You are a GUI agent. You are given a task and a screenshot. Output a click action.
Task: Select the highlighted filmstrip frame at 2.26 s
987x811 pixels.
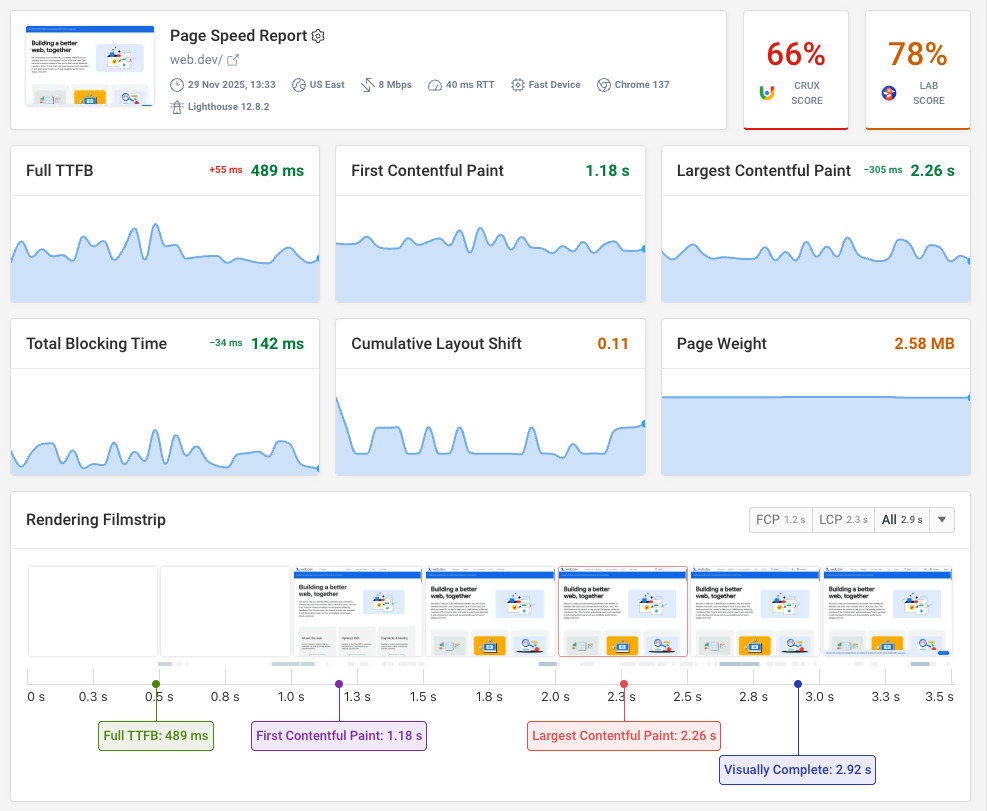[x=621, y=610]
